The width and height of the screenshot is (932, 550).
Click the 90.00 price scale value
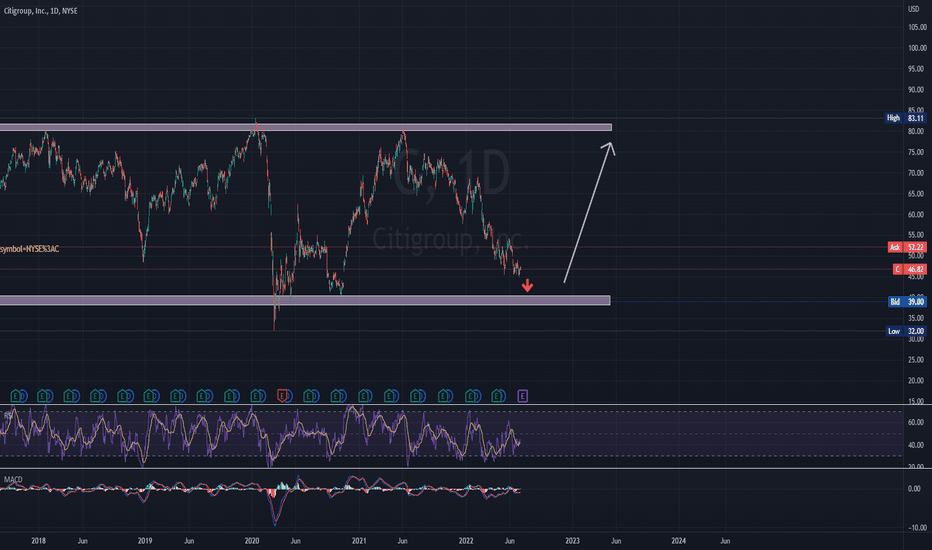916,90
